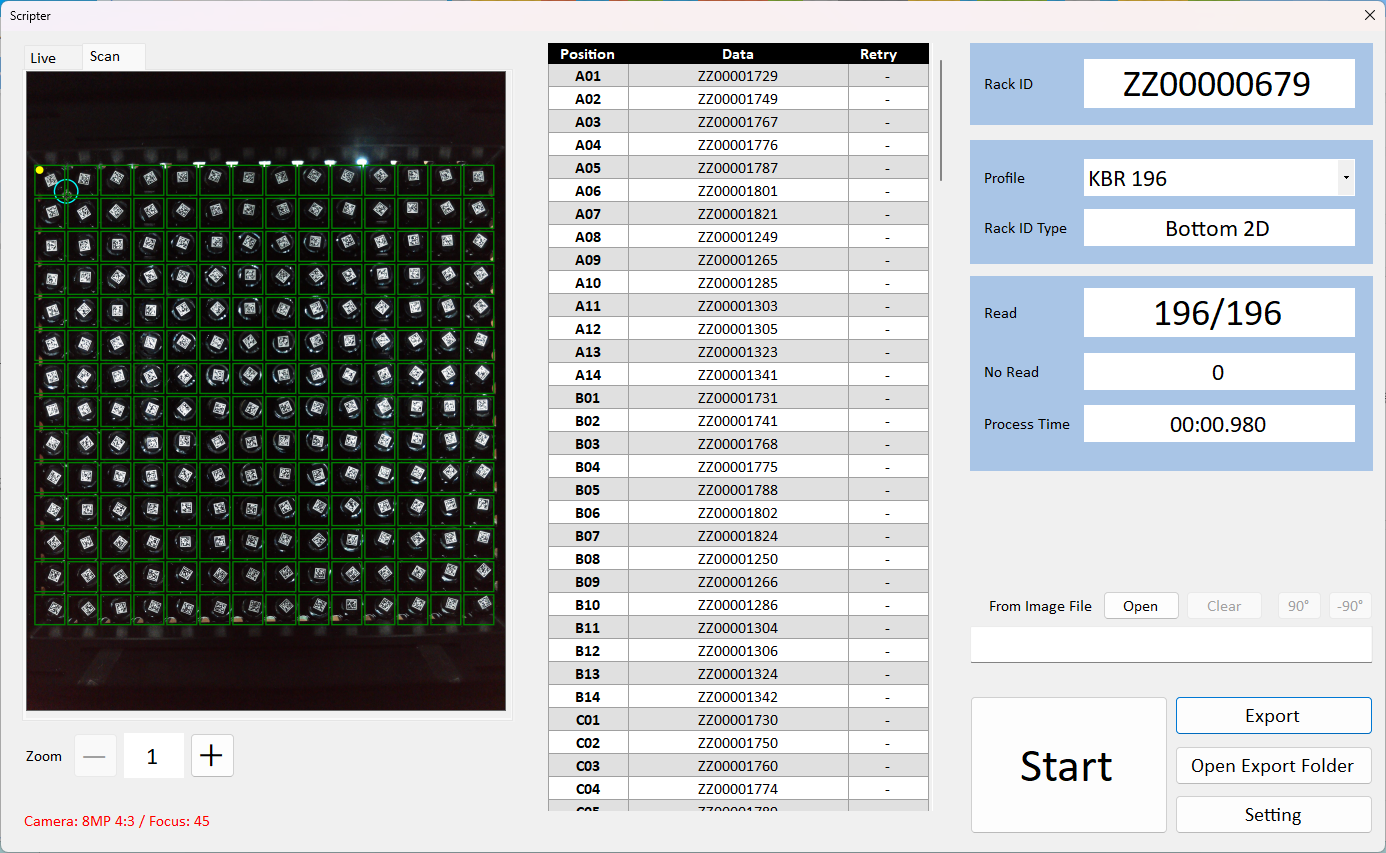
Task: Select row A08 in the results table
Action: click(738, 237)
